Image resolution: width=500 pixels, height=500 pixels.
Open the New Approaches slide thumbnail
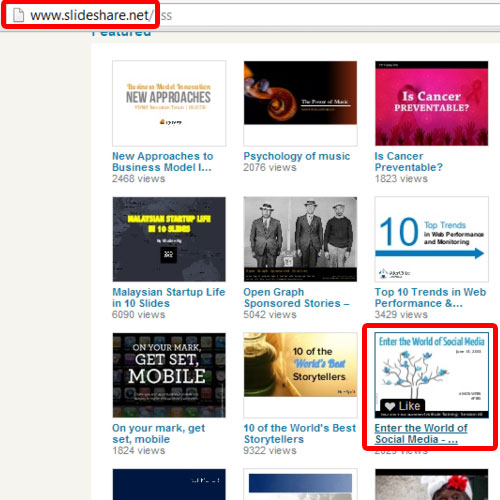169,103
